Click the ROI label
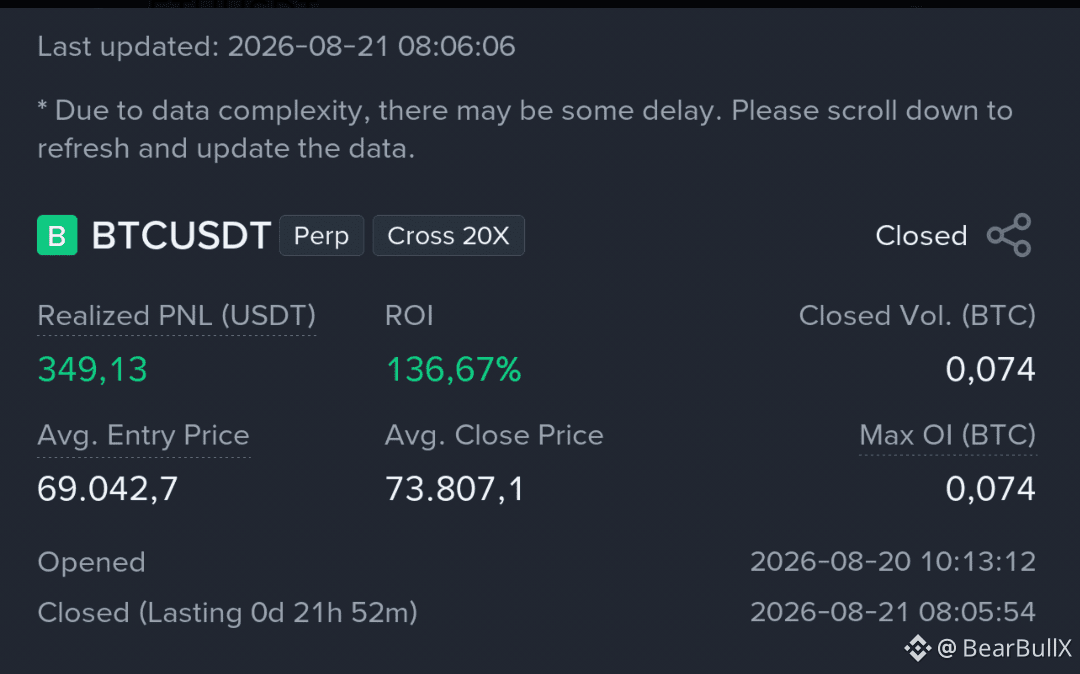The width and height of the screenshot is (1080, 674). (x=409, y=316)
